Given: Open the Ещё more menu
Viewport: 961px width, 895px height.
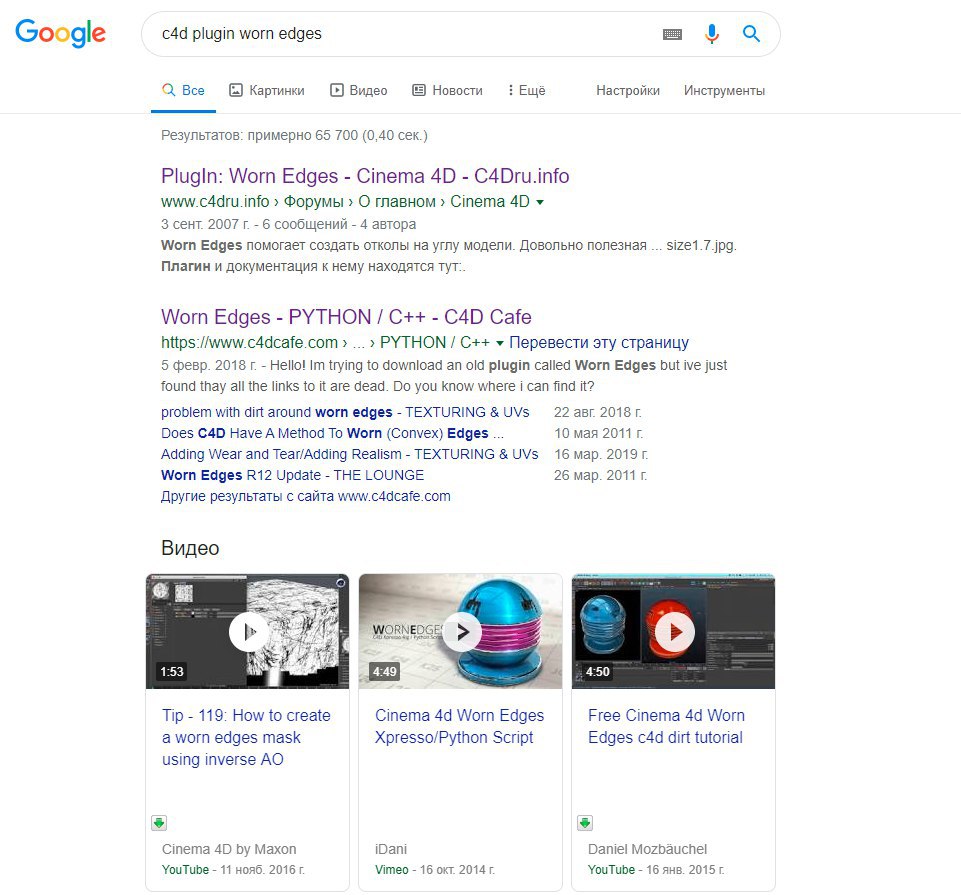Looking at the screenshot, I should 526,91.
